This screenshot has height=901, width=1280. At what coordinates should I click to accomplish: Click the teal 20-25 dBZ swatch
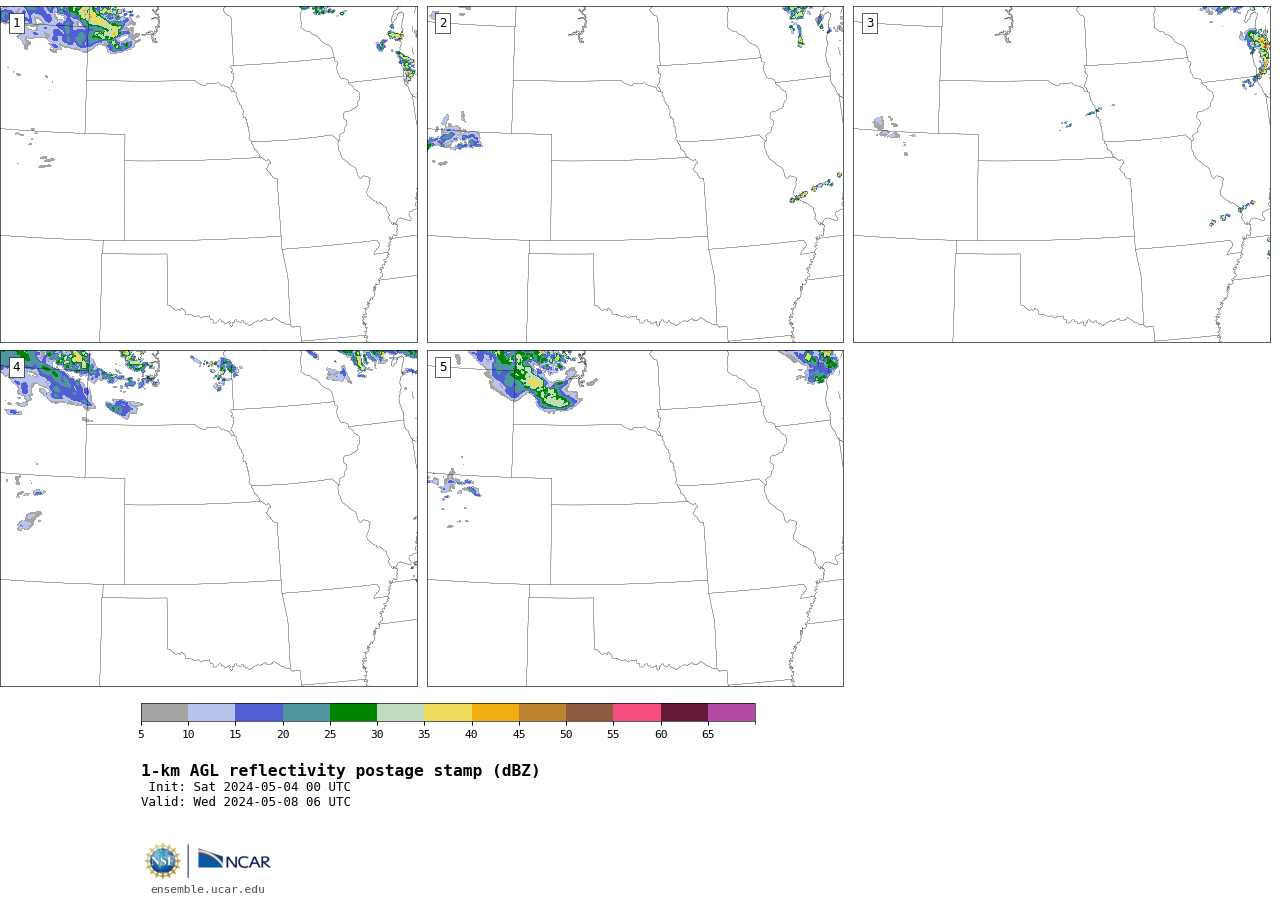pyautogui.click(x=306, y=712)
